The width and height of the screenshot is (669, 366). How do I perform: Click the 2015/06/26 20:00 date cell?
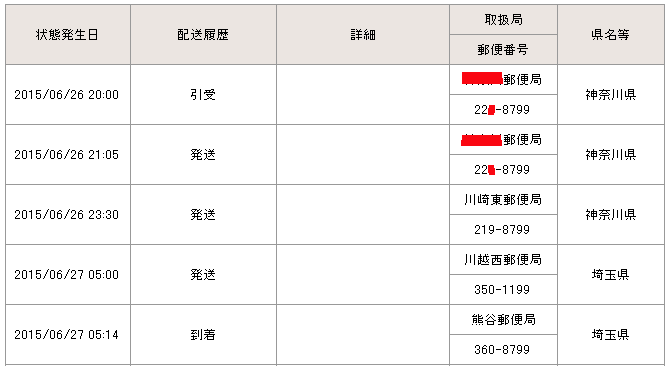tap(67, 94)
